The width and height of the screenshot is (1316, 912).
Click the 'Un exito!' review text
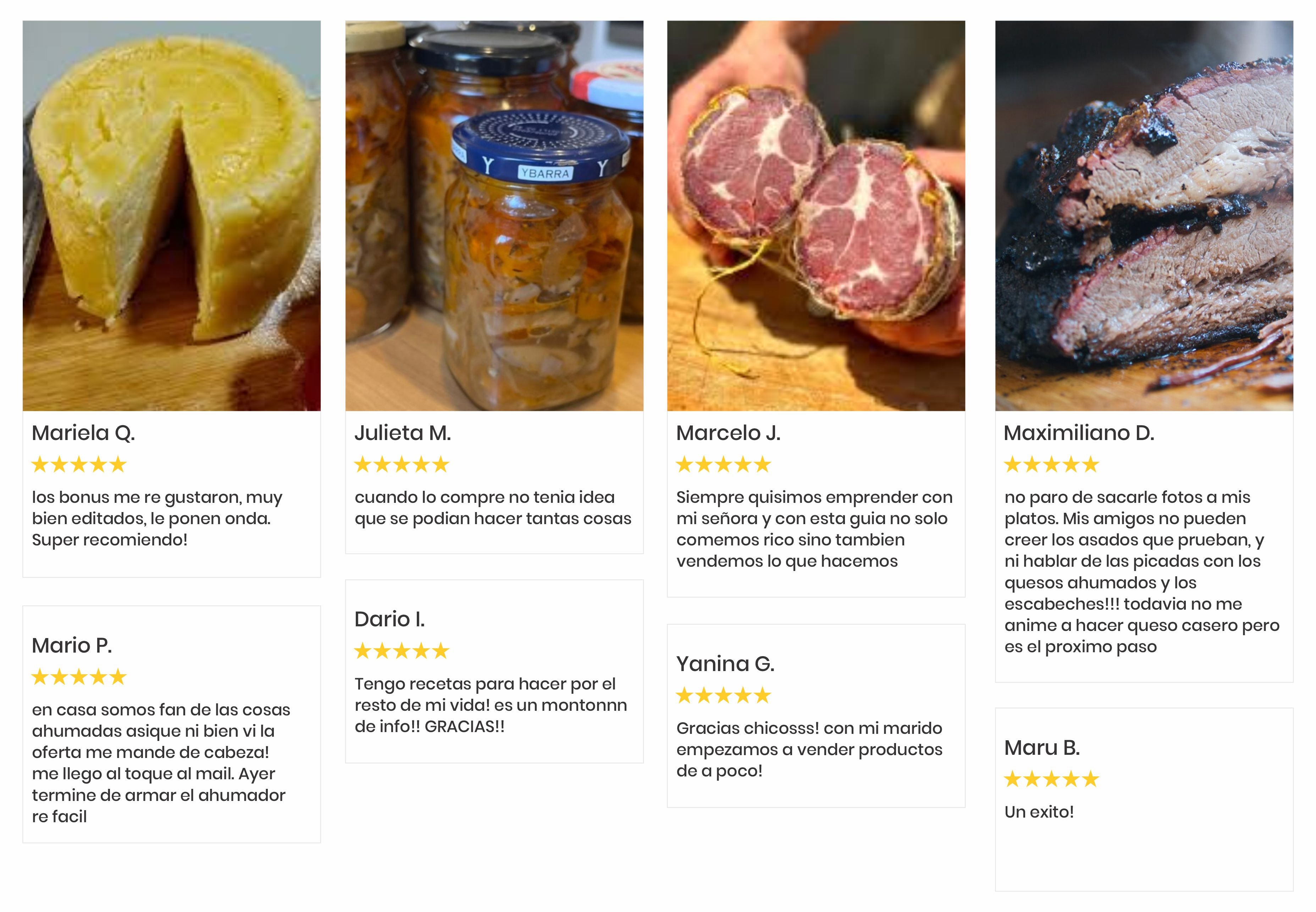click(x=1039, y=812)
